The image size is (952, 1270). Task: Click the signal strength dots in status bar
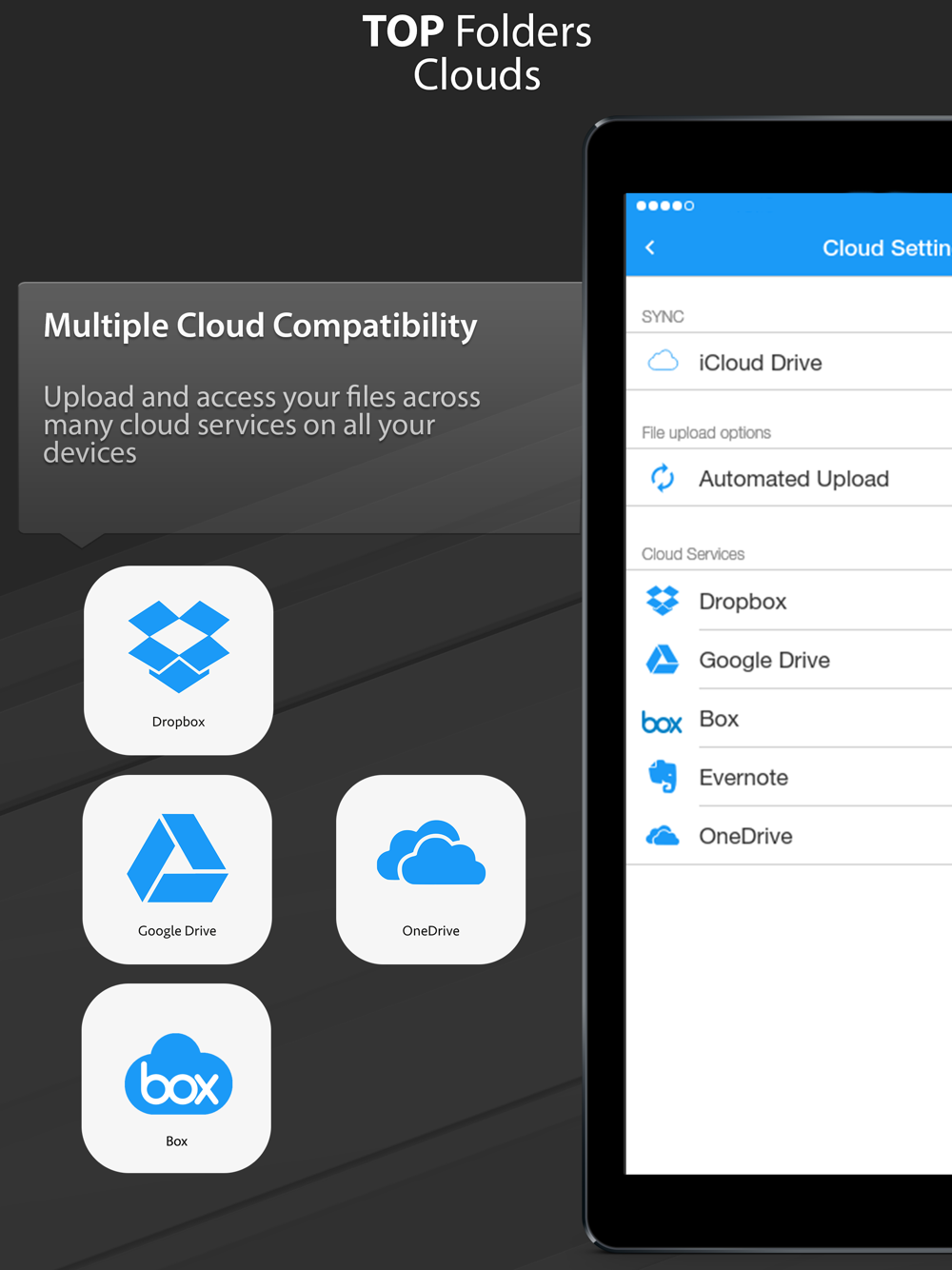664,206
